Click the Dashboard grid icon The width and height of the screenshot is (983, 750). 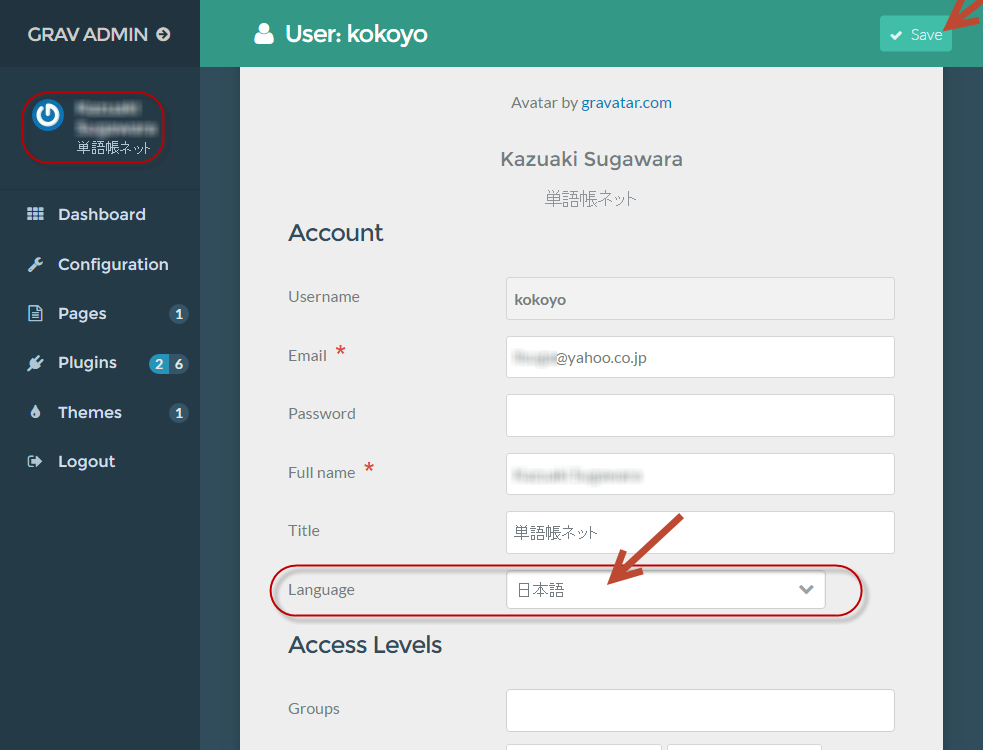(x=35, y=214)
